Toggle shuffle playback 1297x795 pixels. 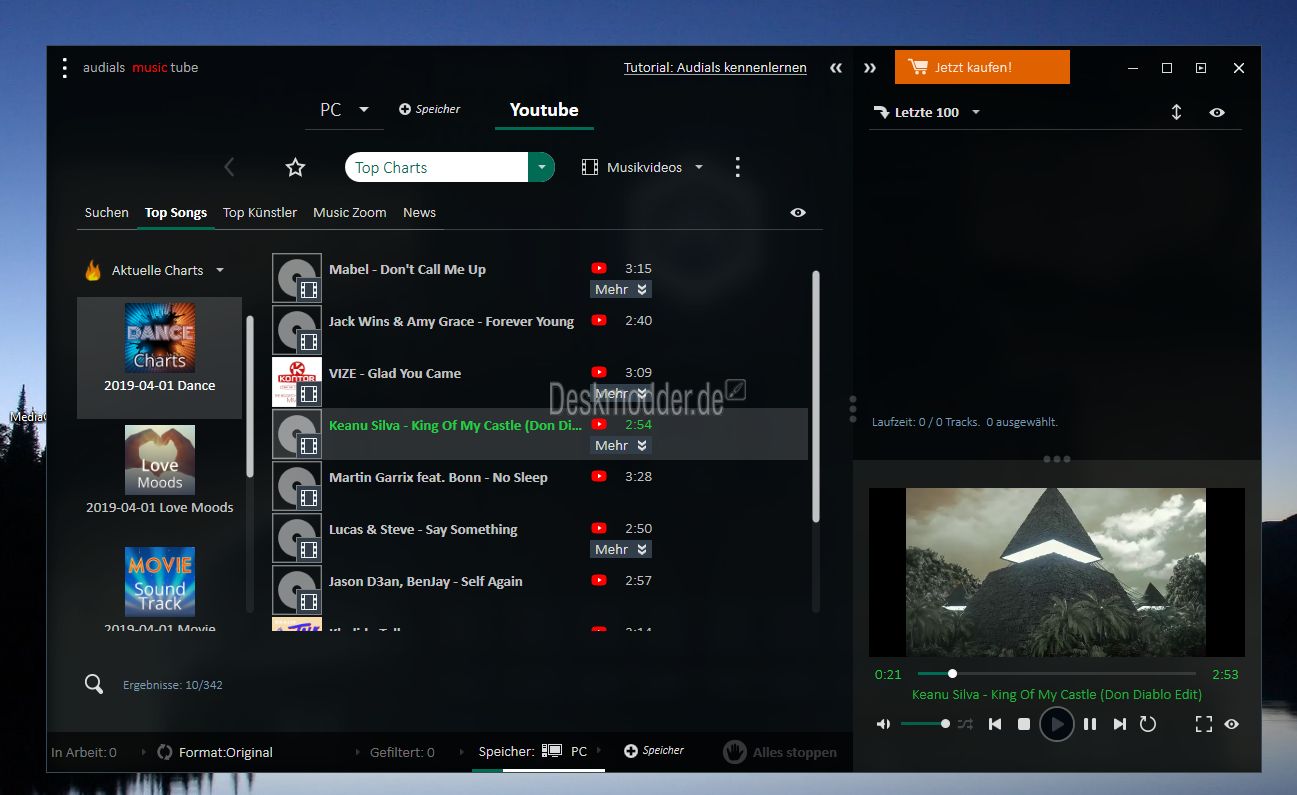(965, 724)
